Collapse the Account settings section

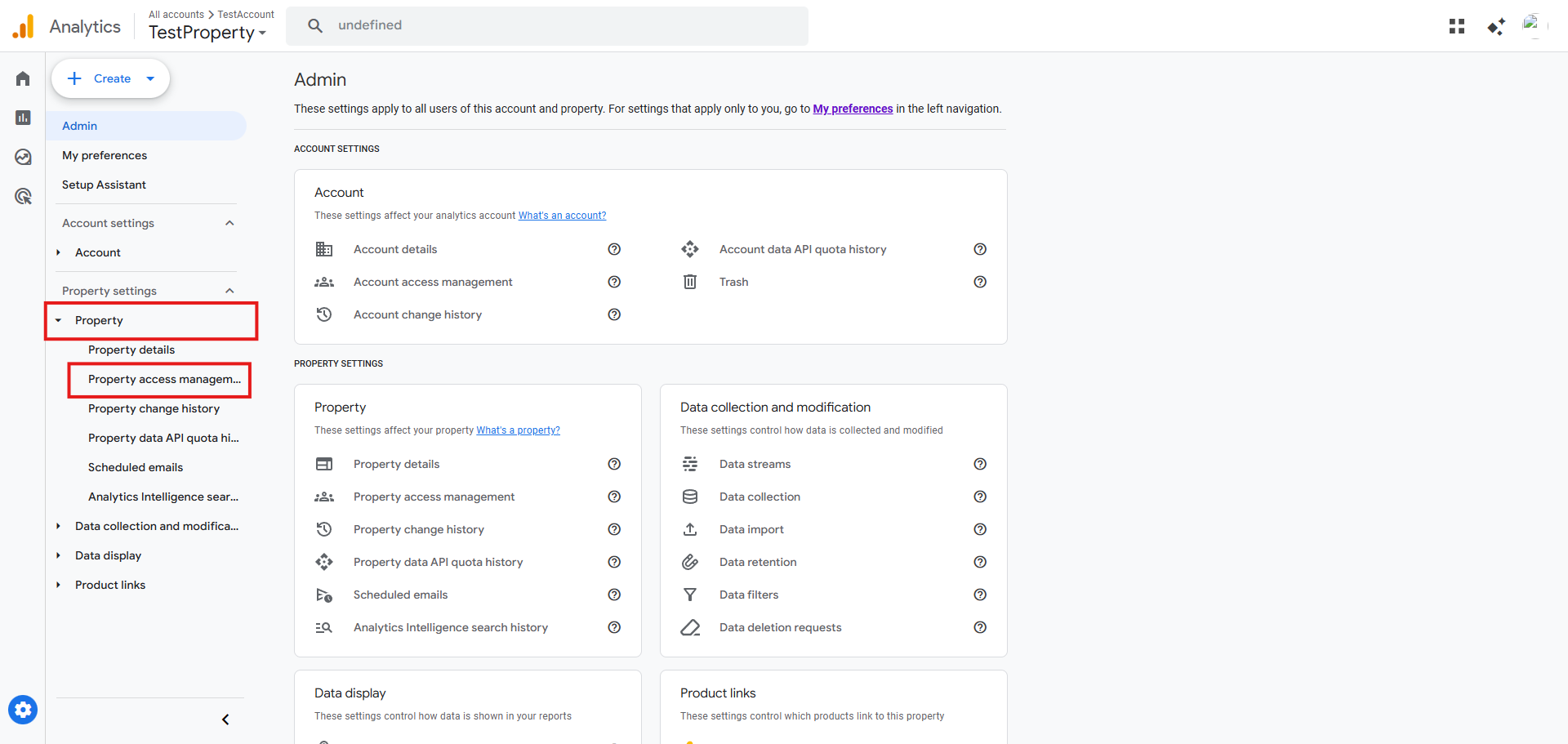coord(229,223)
